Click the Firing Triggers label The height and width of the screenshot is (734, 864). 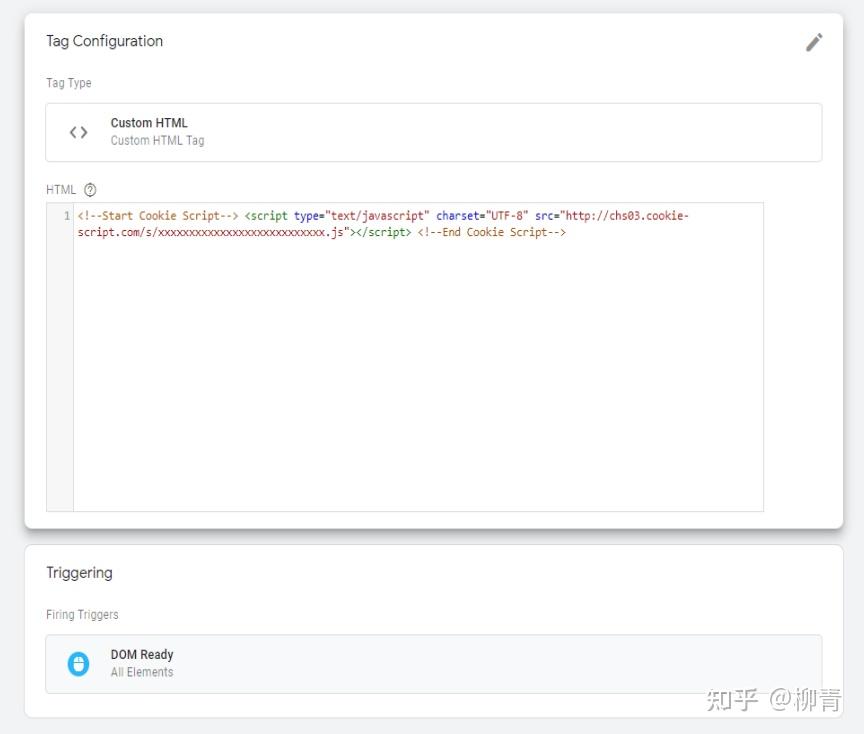click(82, 615)
